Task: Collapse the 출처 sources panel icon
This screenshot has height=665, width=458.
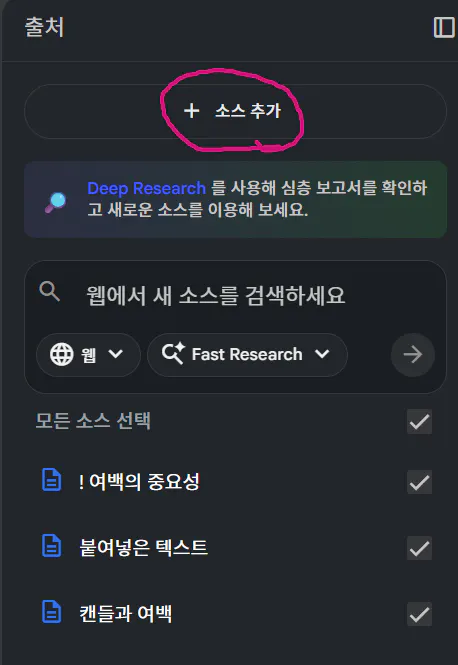Action: coord(444,28)
